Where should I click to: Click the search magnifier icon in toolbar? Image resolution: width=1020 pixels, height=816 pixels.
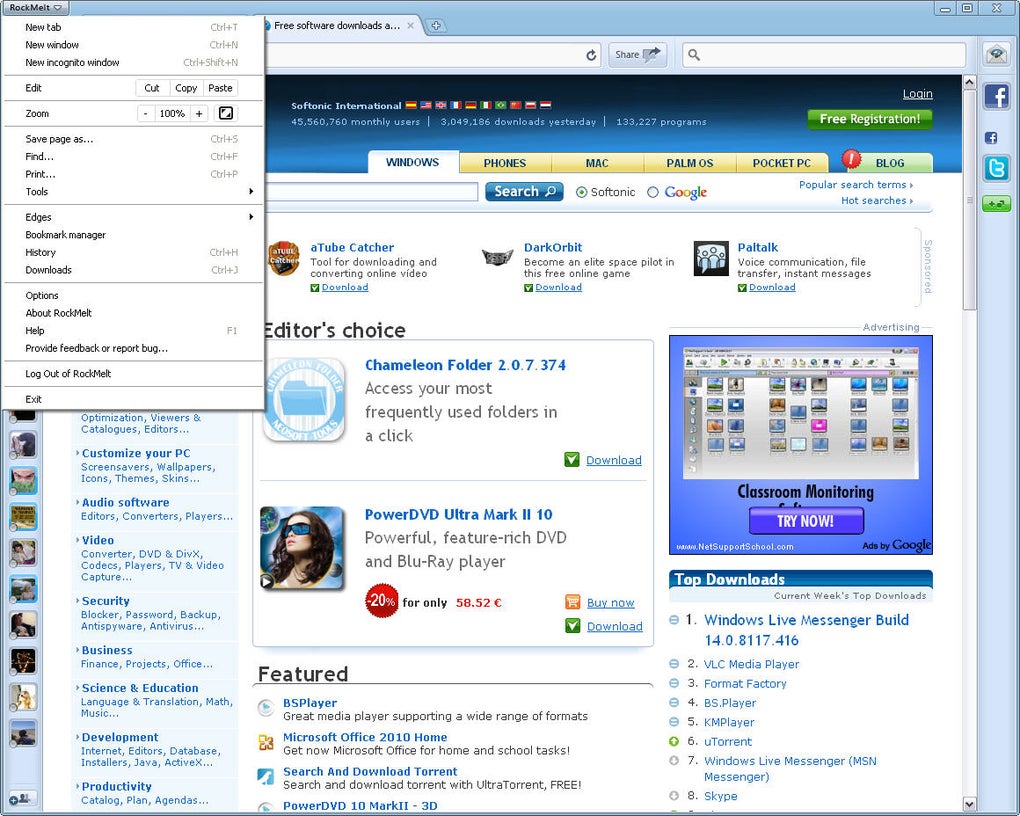coord(694,55)
